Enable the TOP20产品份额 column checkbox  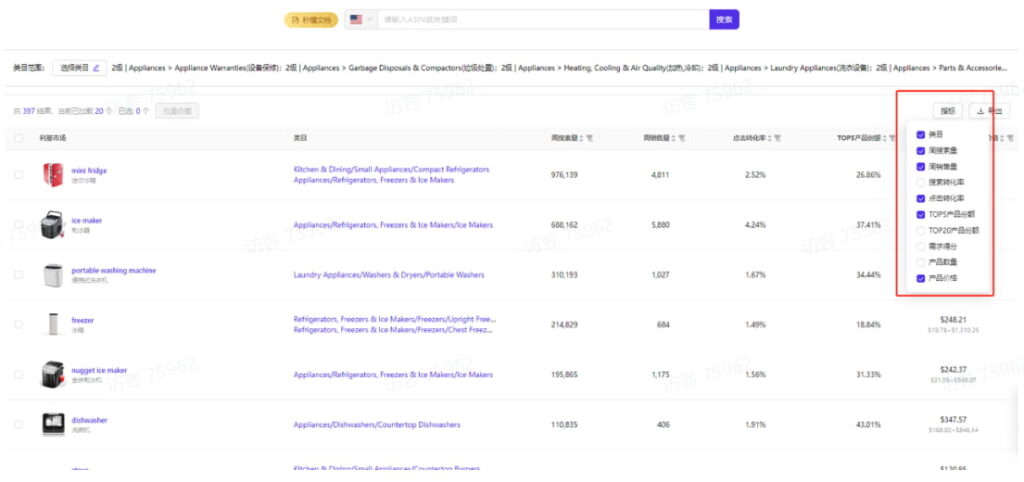921,230
